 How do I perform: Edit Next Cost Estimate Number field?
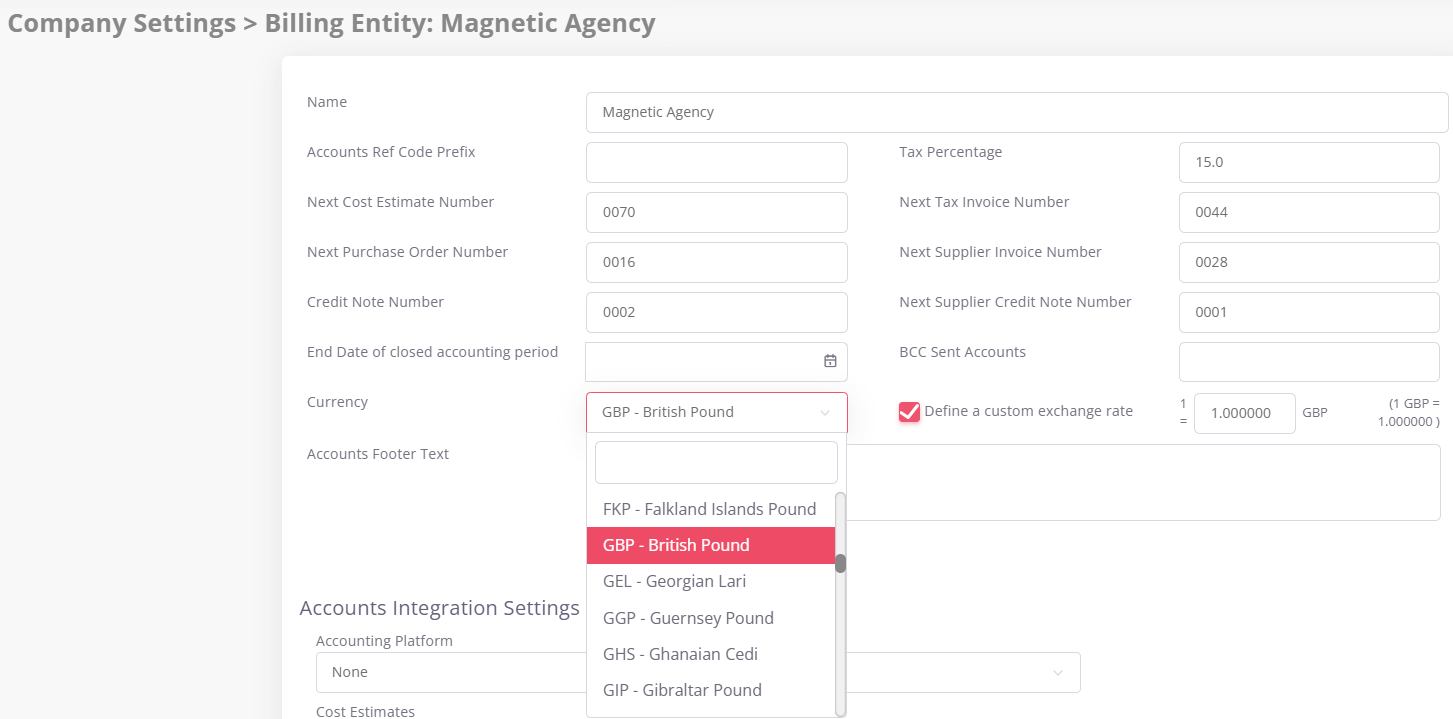pyautogui.click(x=716, y=212)
